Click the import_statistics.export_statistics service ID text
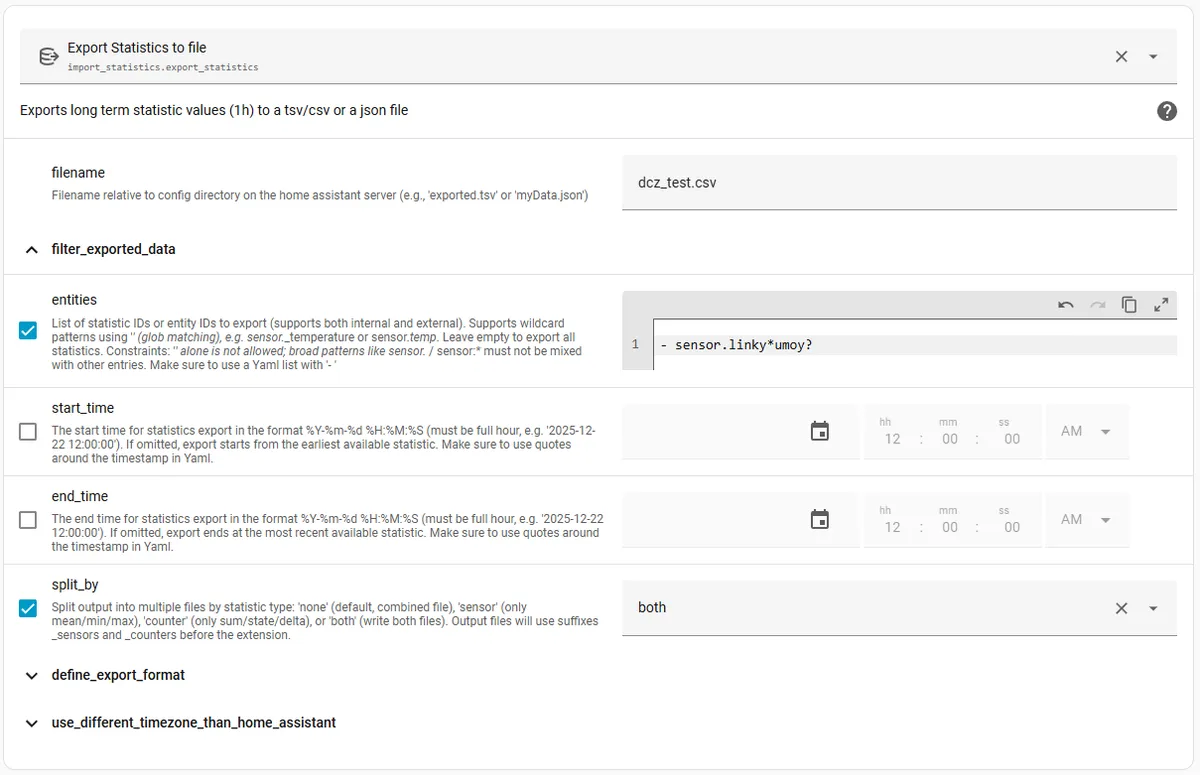This screenshot has height=775, width=1200. (163, 67)
